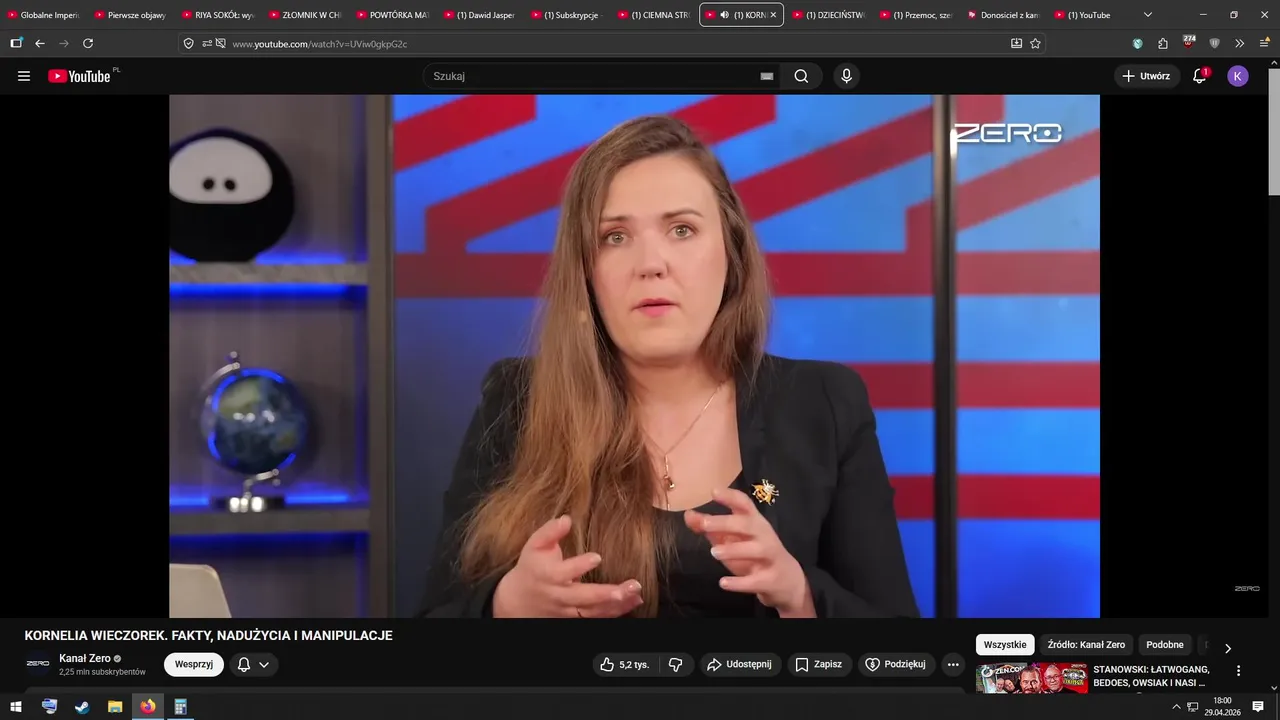Open the YouTube guide hamburger menu
1280x720 pixels.
click(24, 76)
